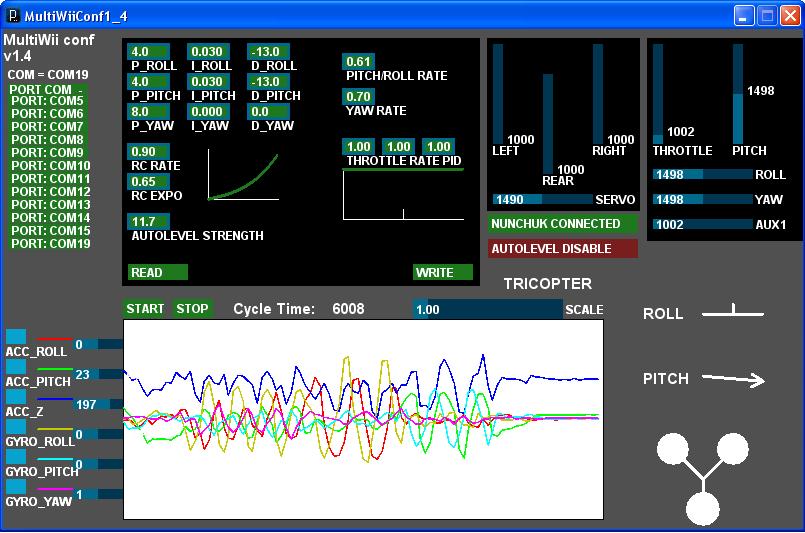Click the READ button
The image size is (805, 533).
[x=158, y=272]
